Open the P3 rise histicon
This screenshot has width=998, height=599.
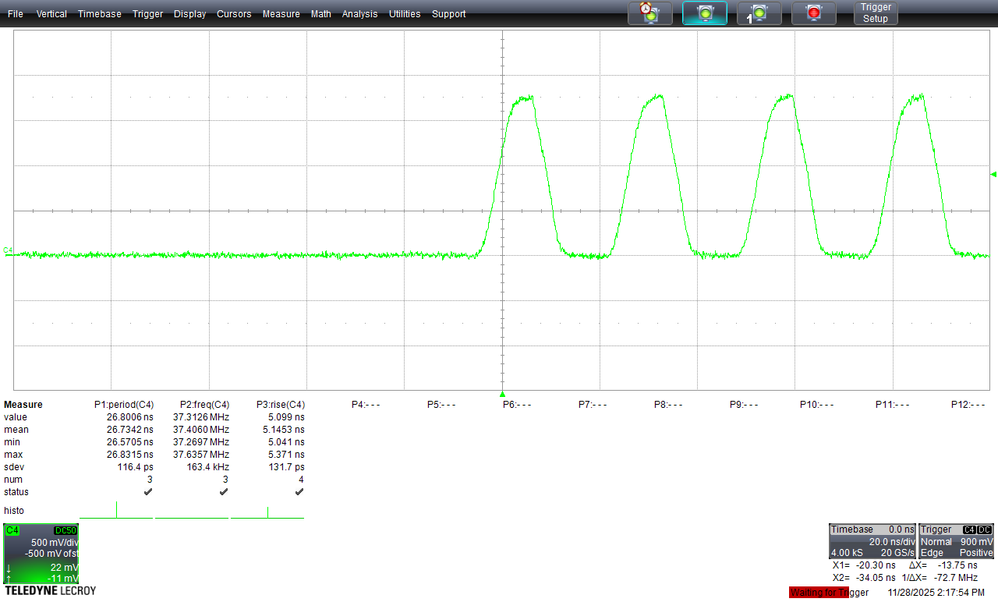pyautogui.click(x=267, y=511)
